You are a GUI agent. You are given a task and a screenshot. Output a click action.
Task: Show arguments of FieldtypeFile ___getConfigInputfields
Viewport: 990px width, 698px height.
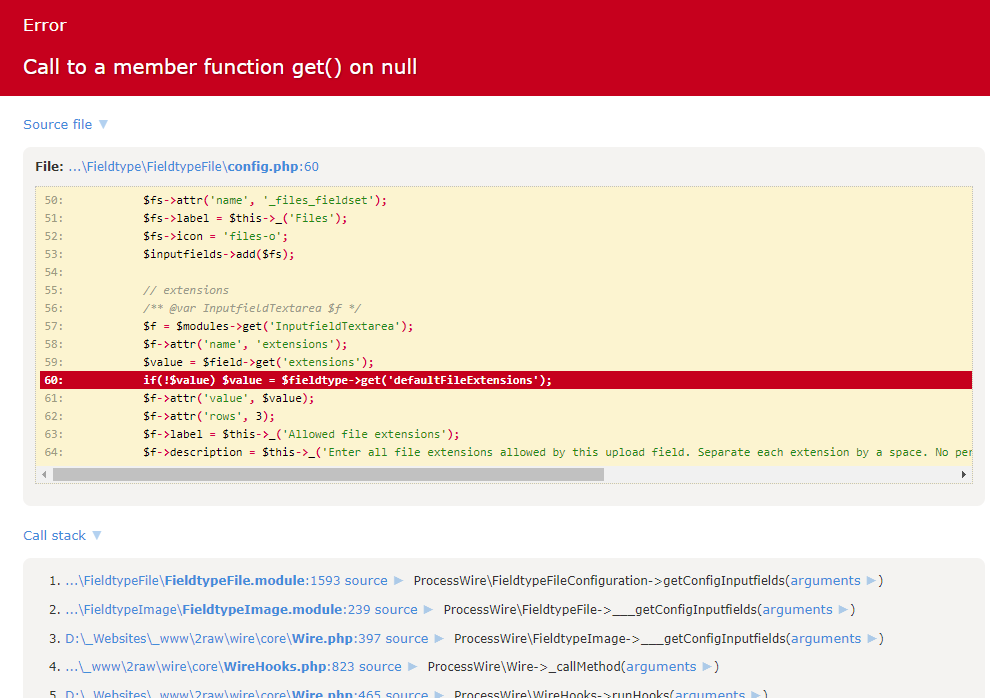click(x=805, y=610)
